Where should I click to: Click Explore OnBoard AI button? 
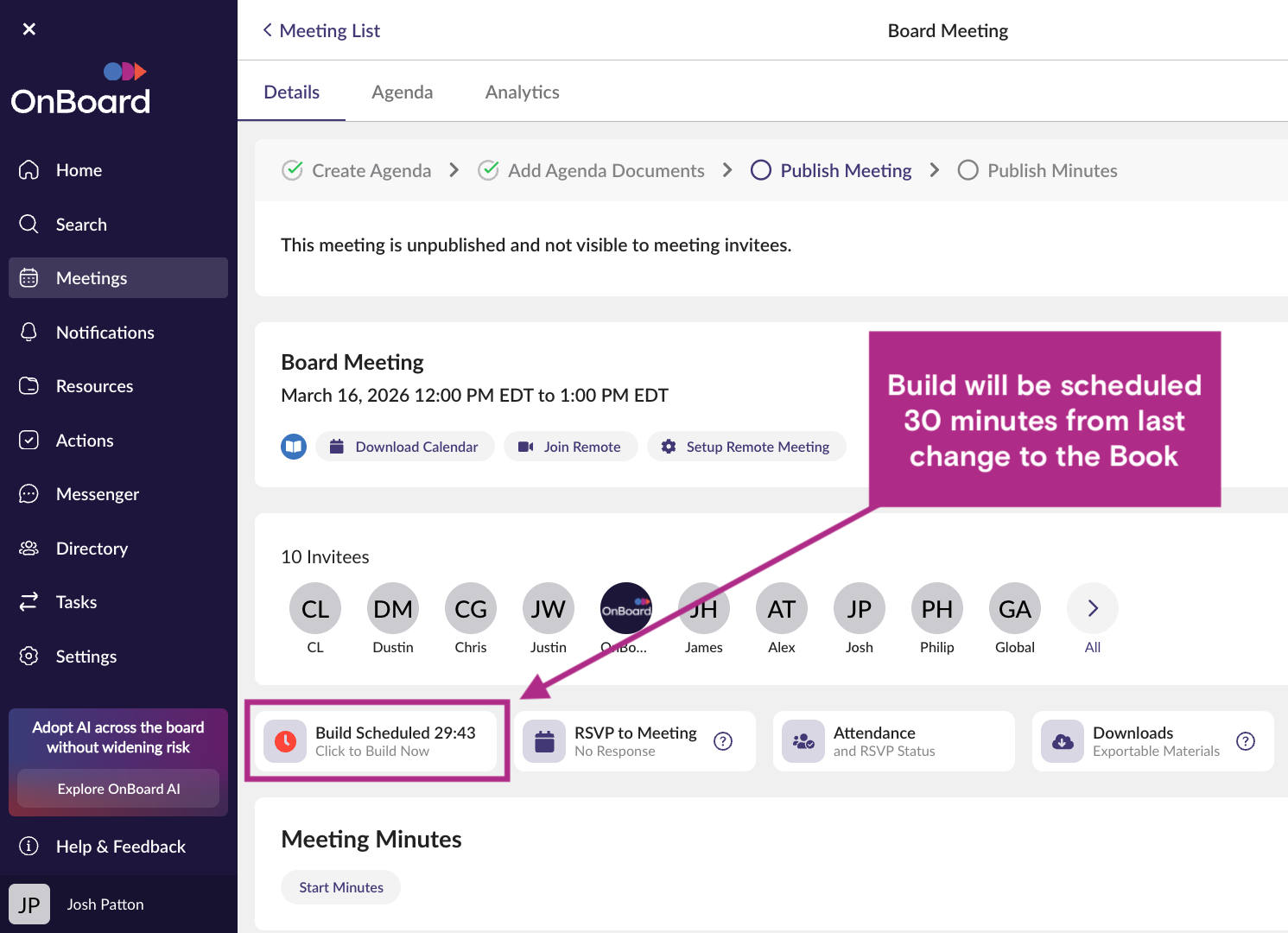pyautogui.click(x=118, y=789)
